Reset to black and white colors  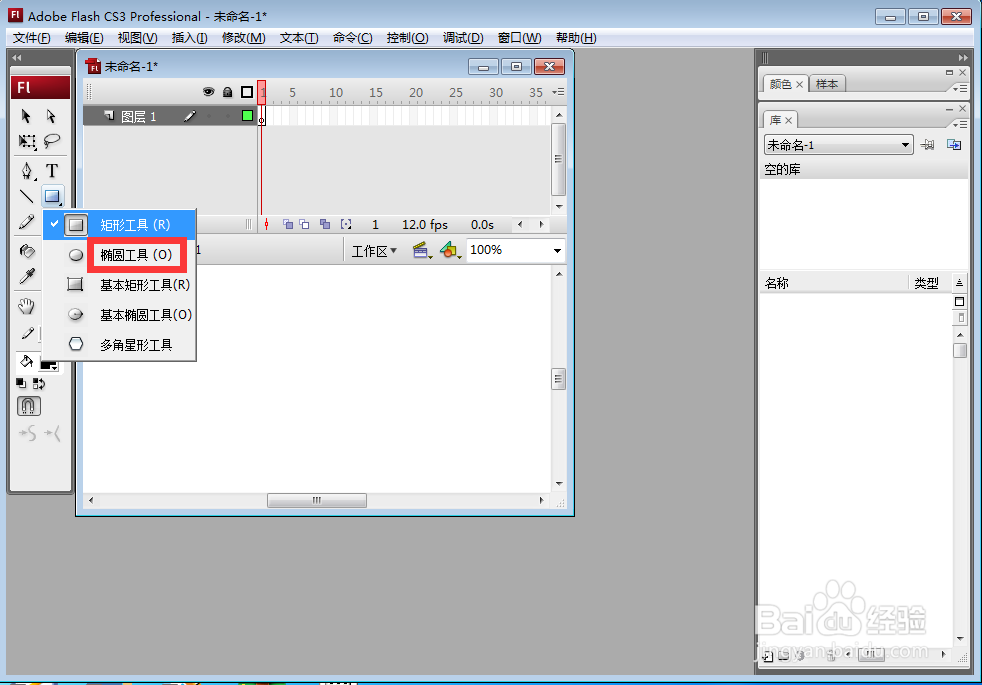[x=21, y=383]
